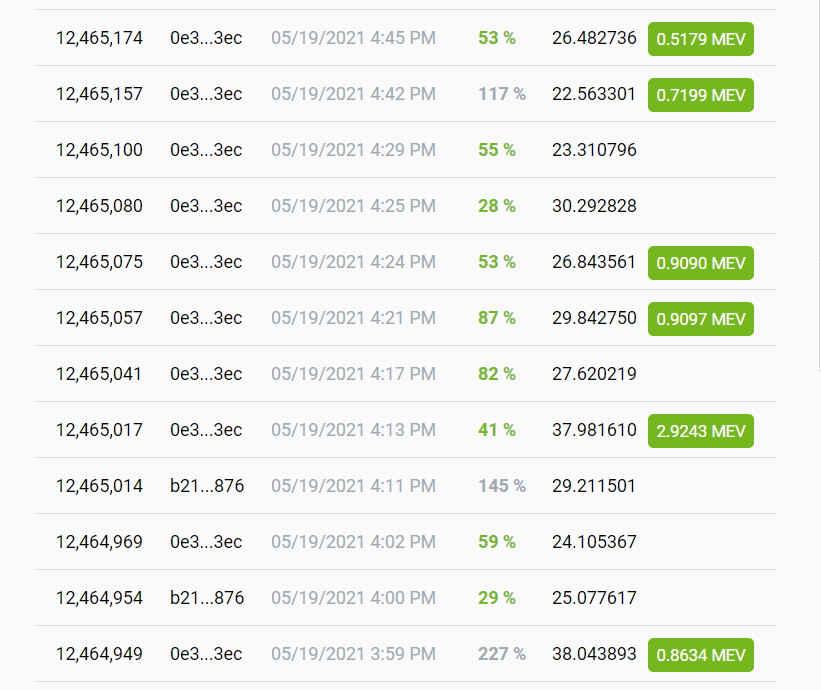821x690 pixels.
Task: Select hash b21...876 beside block 12,464,954
Action: pyautogui.click(x=205, y=597)
